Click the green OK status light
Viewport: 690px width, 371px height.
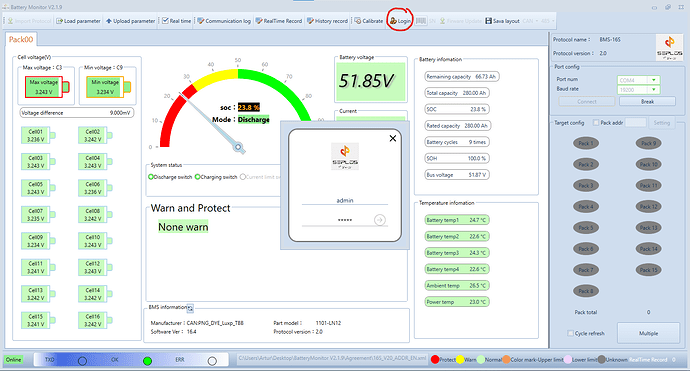[x=147, y=361]
